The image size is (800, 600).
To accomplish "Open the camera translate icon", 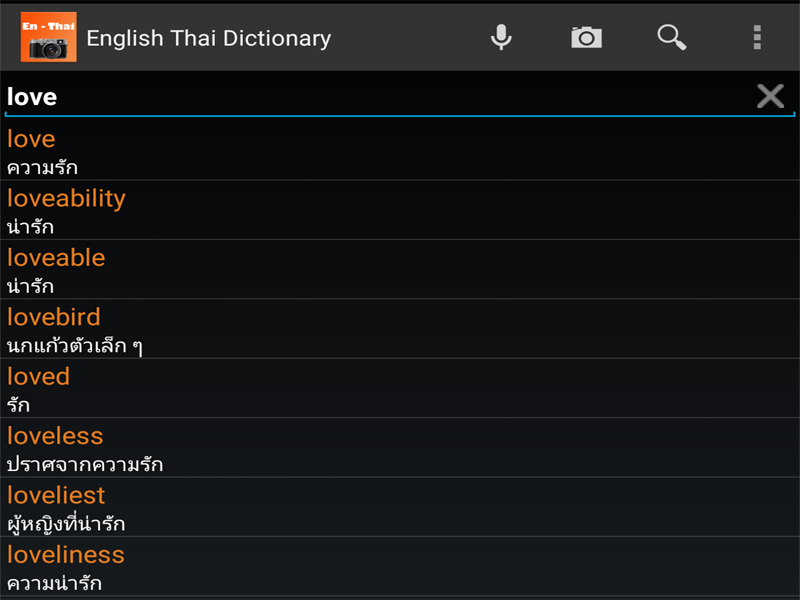I will click(x=586, y=38).
